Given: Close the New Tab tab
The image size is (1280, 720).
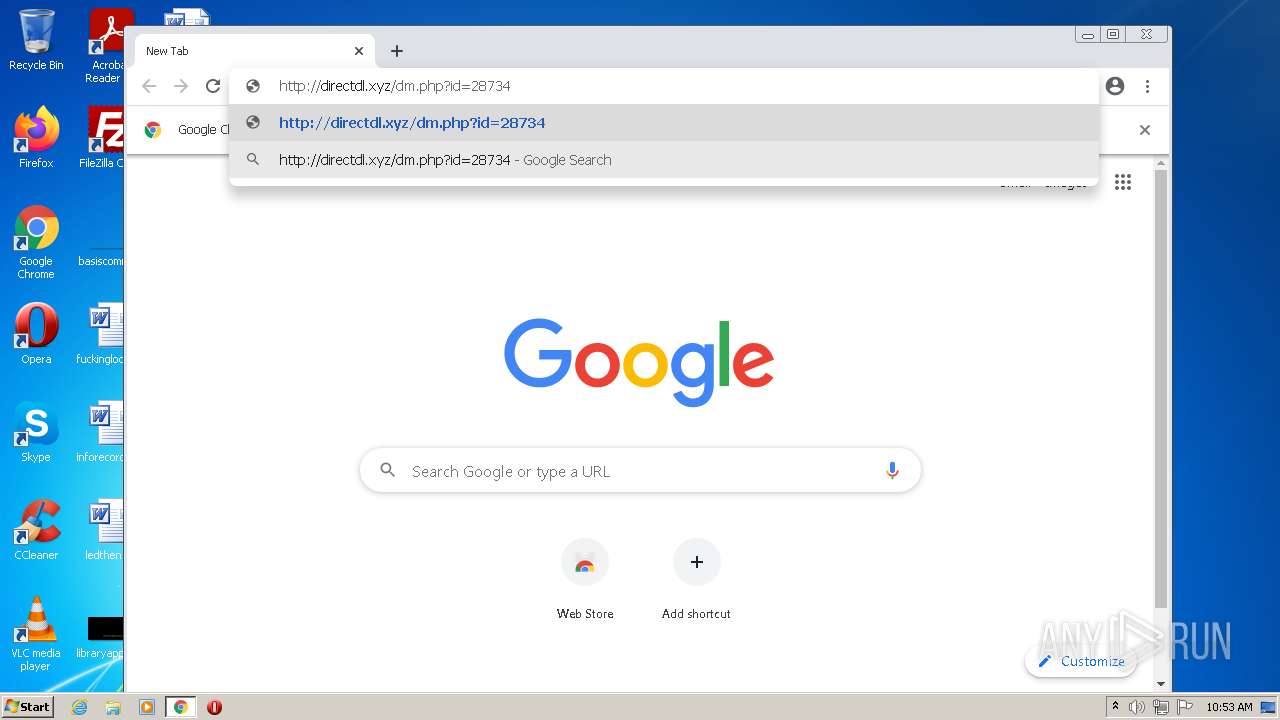Looking at the screenshot, I should (x=359, y=51).
